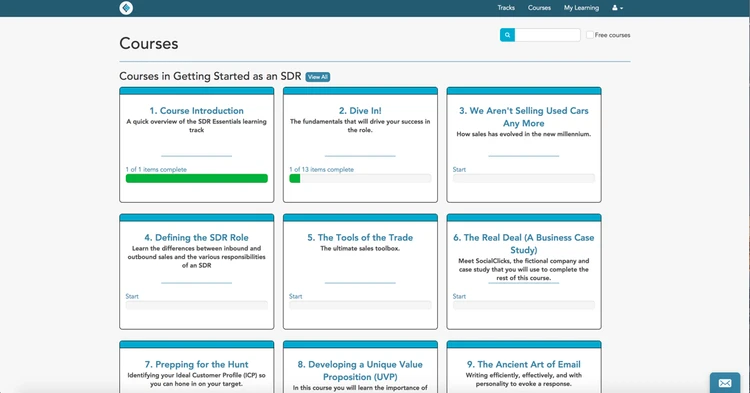Click 'How sales has evolved' description text
The image size is (750, 393).
tap(524, 134)
